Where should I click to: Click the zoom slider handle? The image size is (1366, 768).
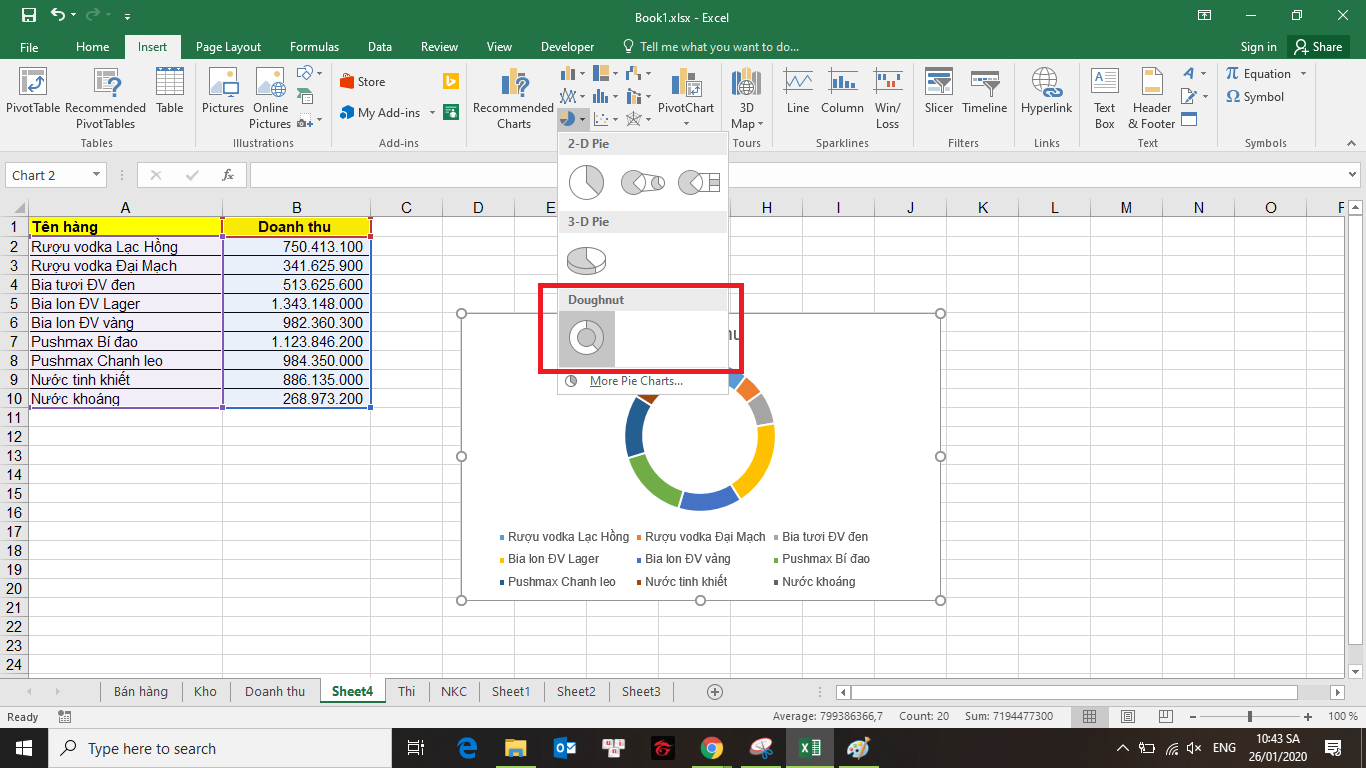(x=1250, y=717)
